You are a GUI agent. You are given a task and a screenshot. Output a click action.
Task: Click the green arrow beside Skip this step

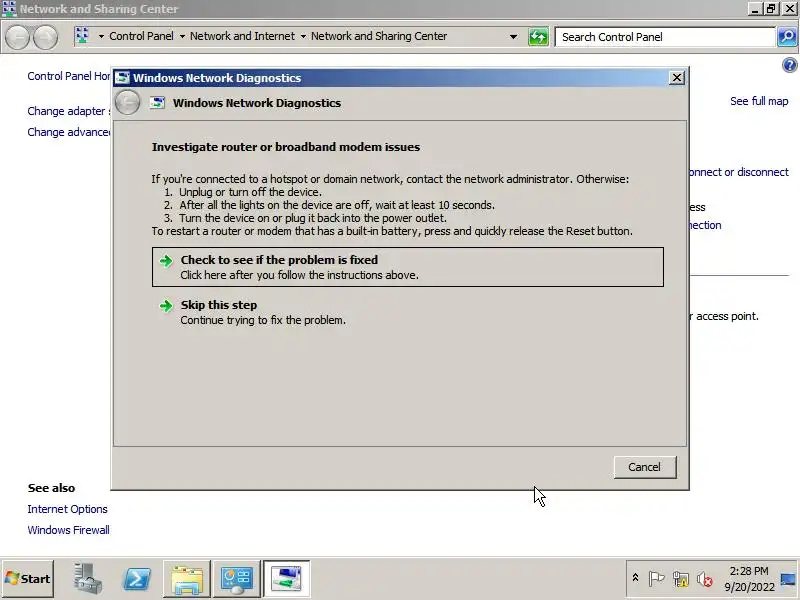(x=166, y=306)
